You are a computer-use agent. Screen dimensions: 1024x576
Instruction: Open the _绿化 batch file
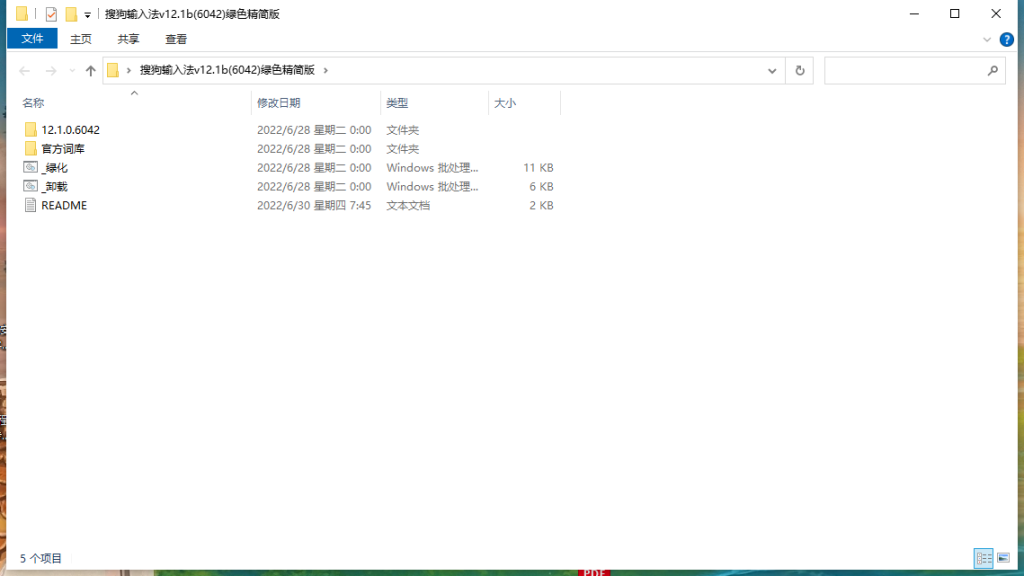(55, 167)
